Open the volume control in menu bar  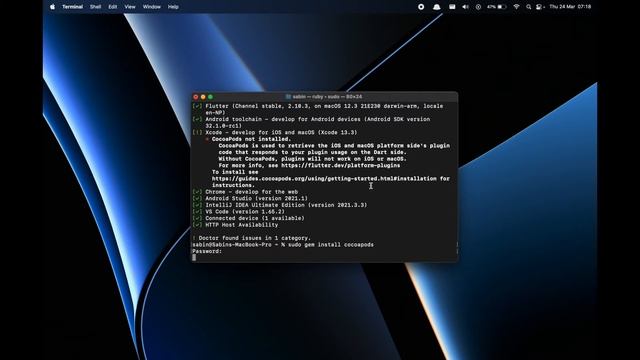point(465,7)
